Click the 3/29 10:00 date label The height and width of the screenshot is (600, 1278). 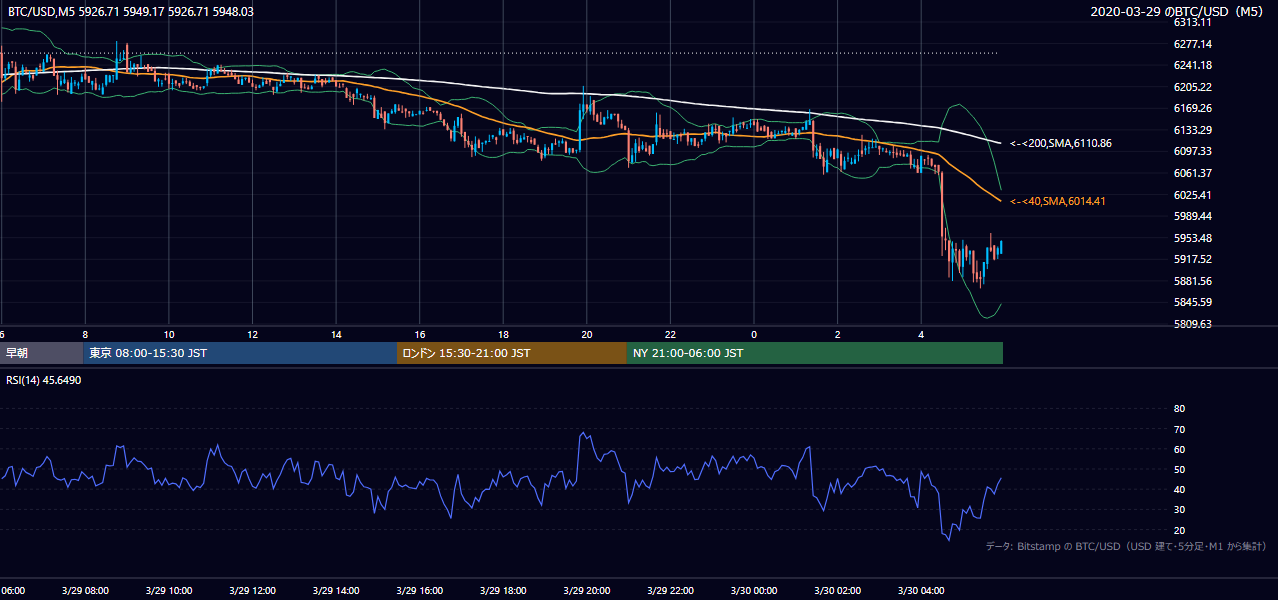click(169, 591)
